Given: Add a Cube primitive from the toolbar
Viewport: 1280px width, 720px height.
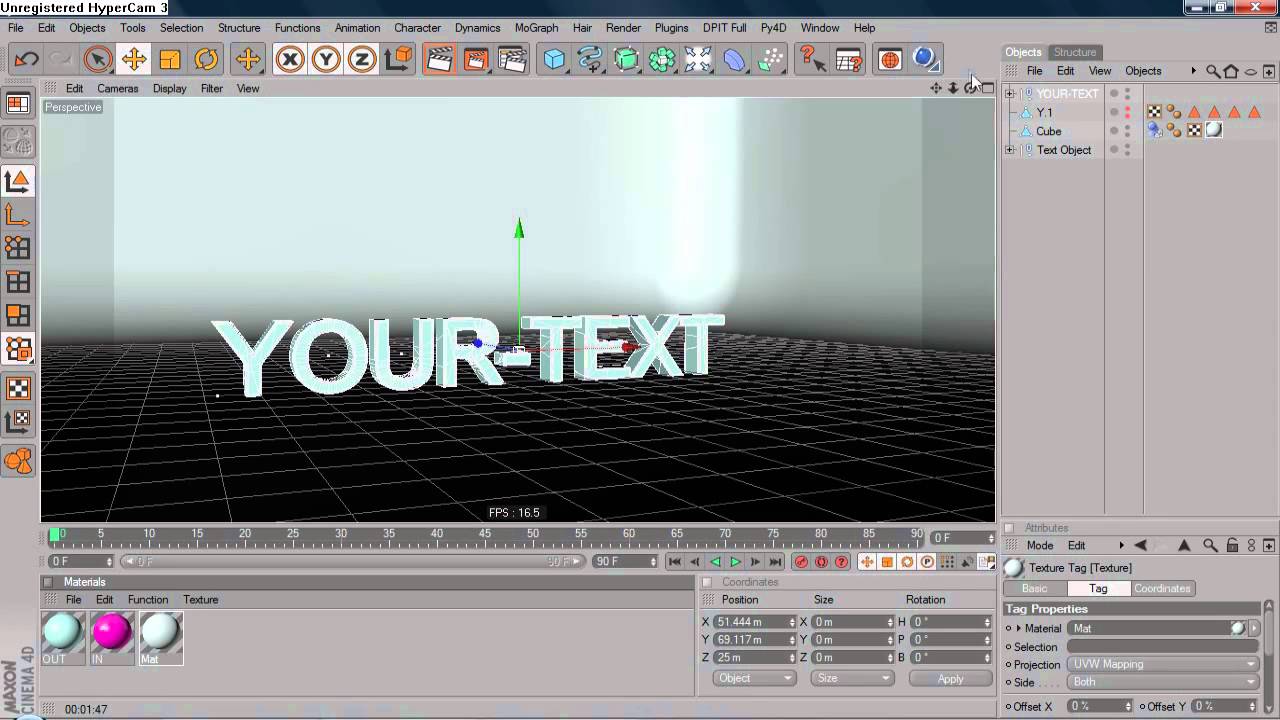Looking at the screenshot, I should click(554, 60).
